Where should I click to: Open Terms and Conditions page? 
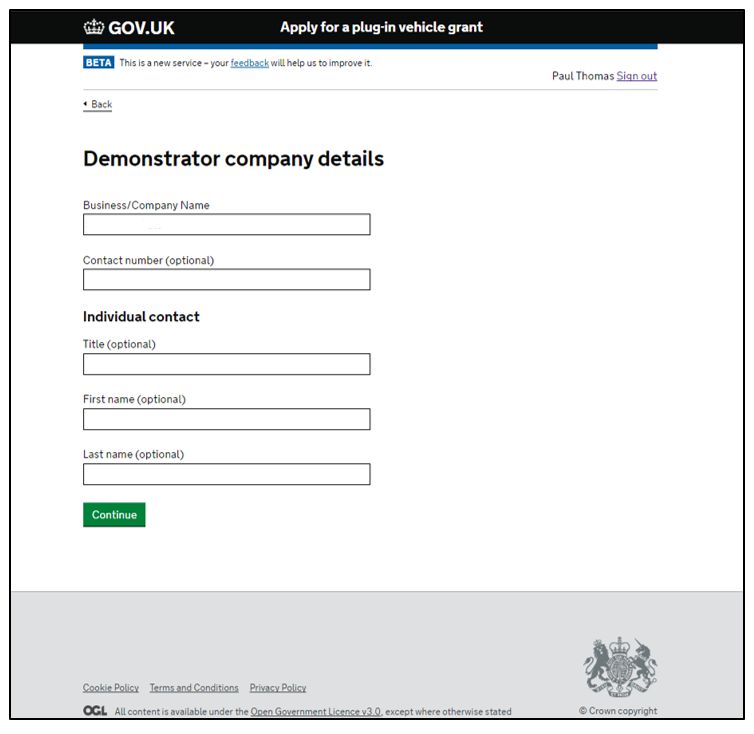tap(194, 688)
